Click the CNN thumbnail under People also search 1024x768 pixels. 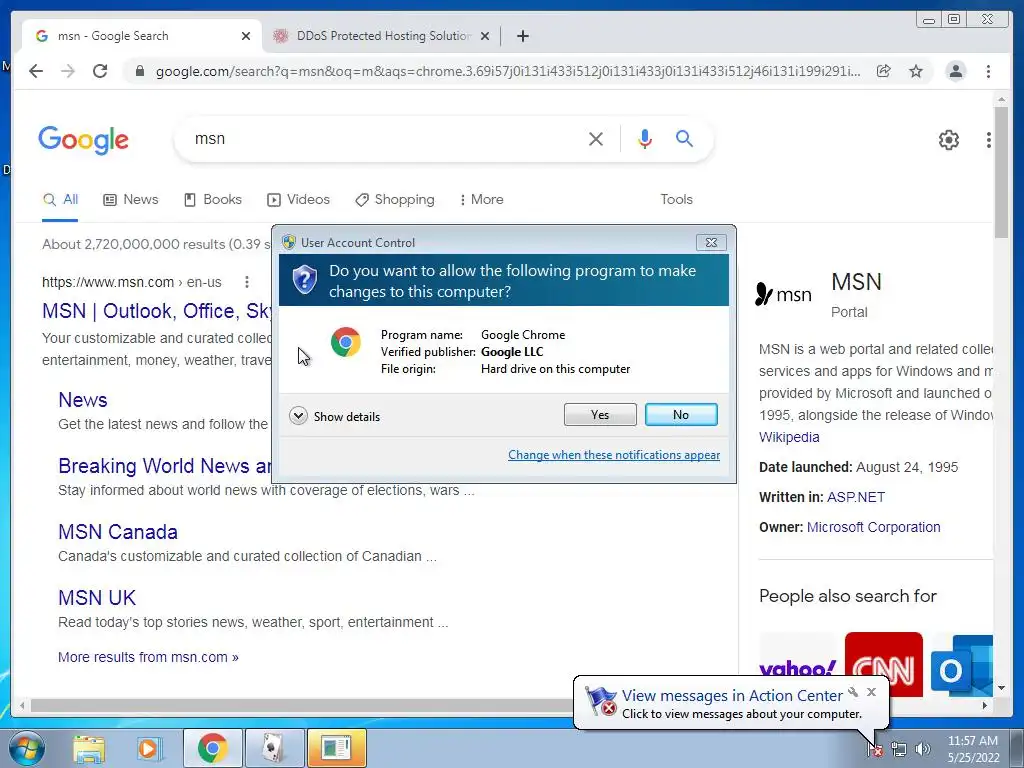[884, 664]
